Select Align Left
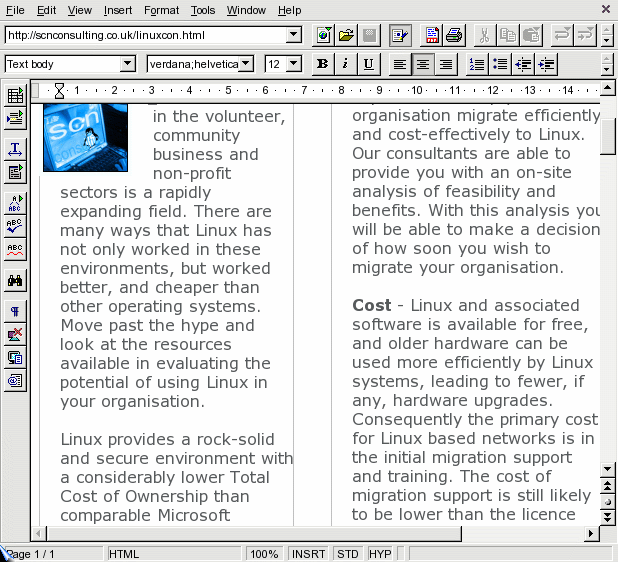Viewport: 618px width, 562px height. [400, 64]
